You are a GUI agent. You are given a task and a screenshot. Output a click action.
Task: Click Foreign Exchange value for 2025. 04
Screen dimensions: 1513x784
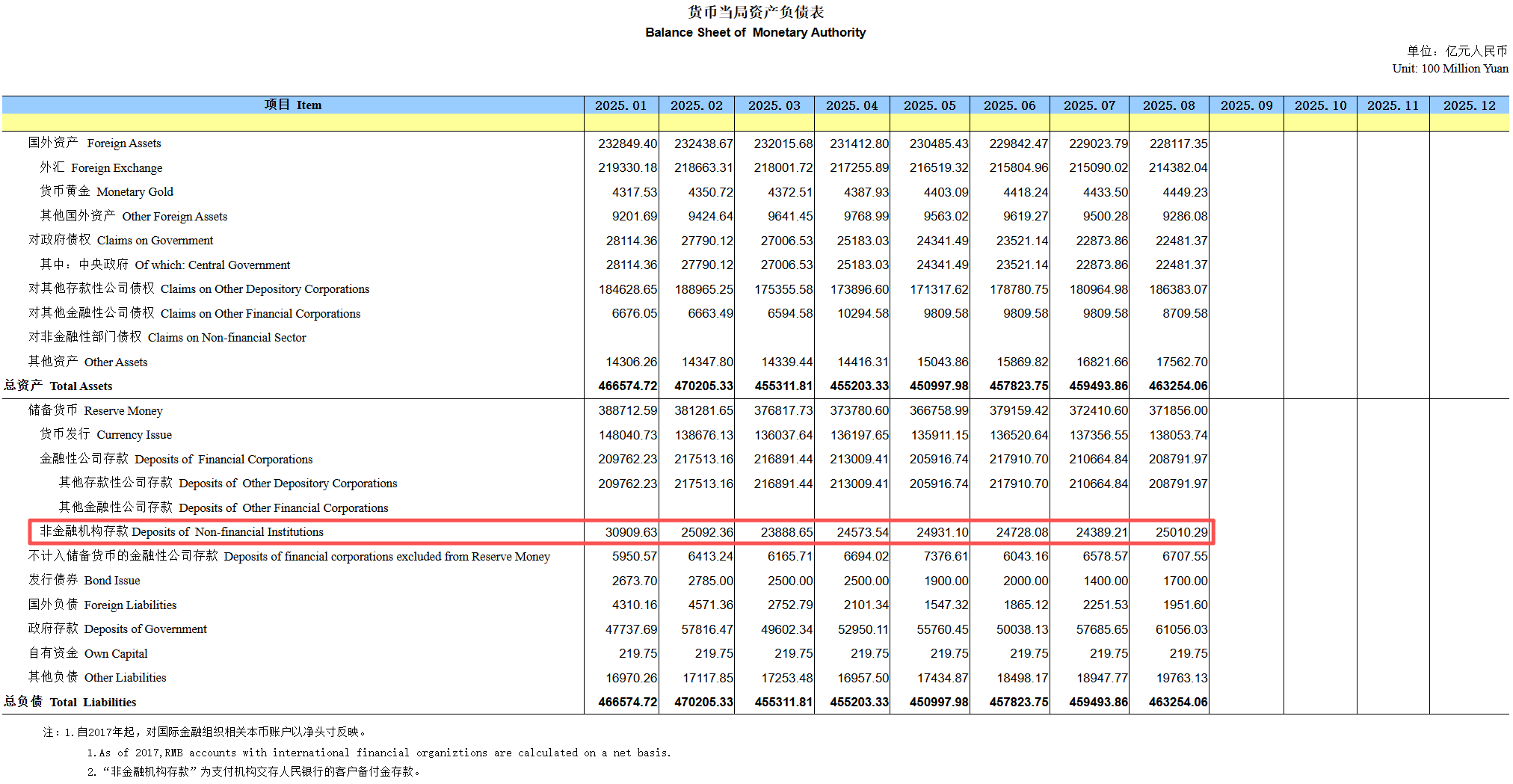point(859,167)
